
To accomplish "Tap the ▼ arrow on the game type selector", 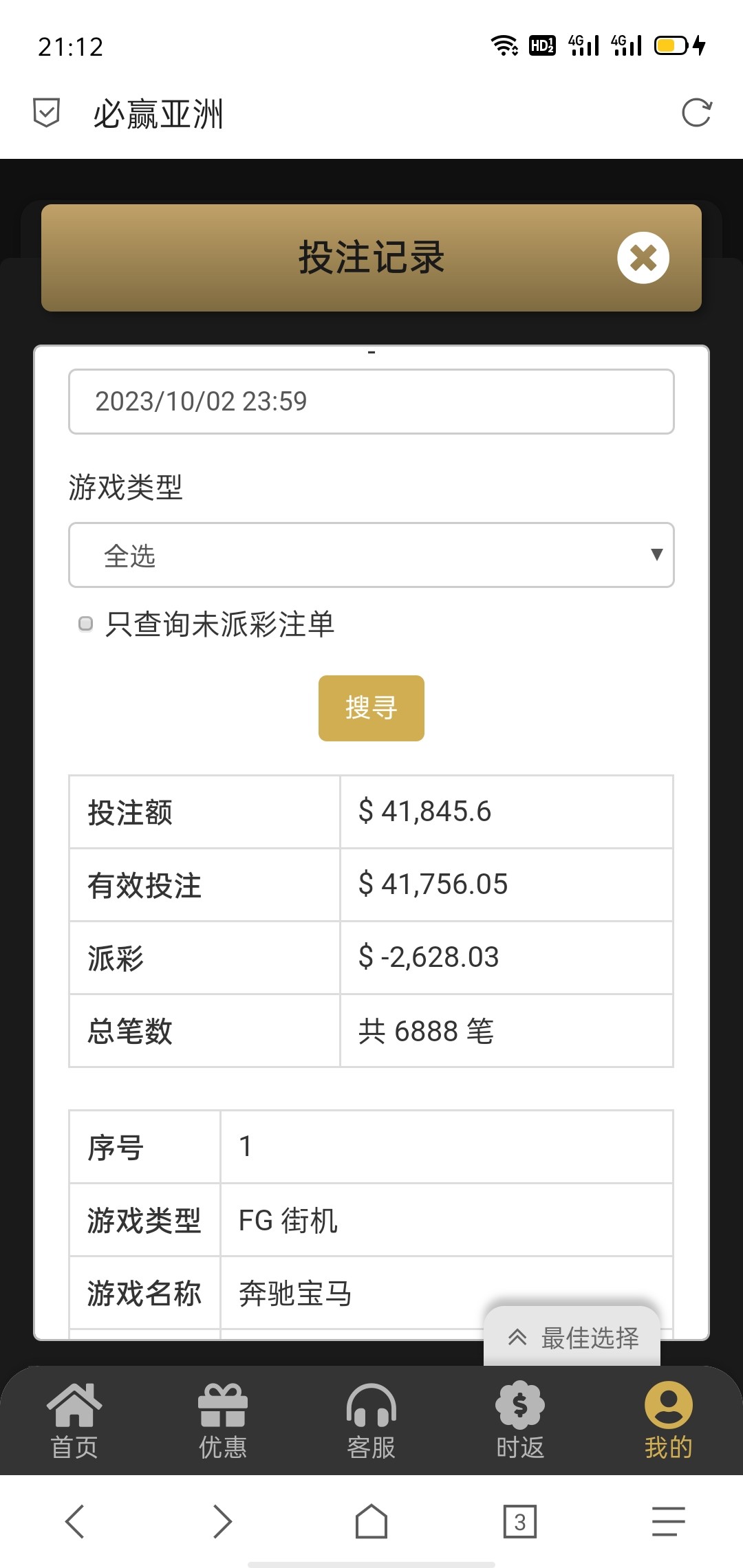I will 655,554.
